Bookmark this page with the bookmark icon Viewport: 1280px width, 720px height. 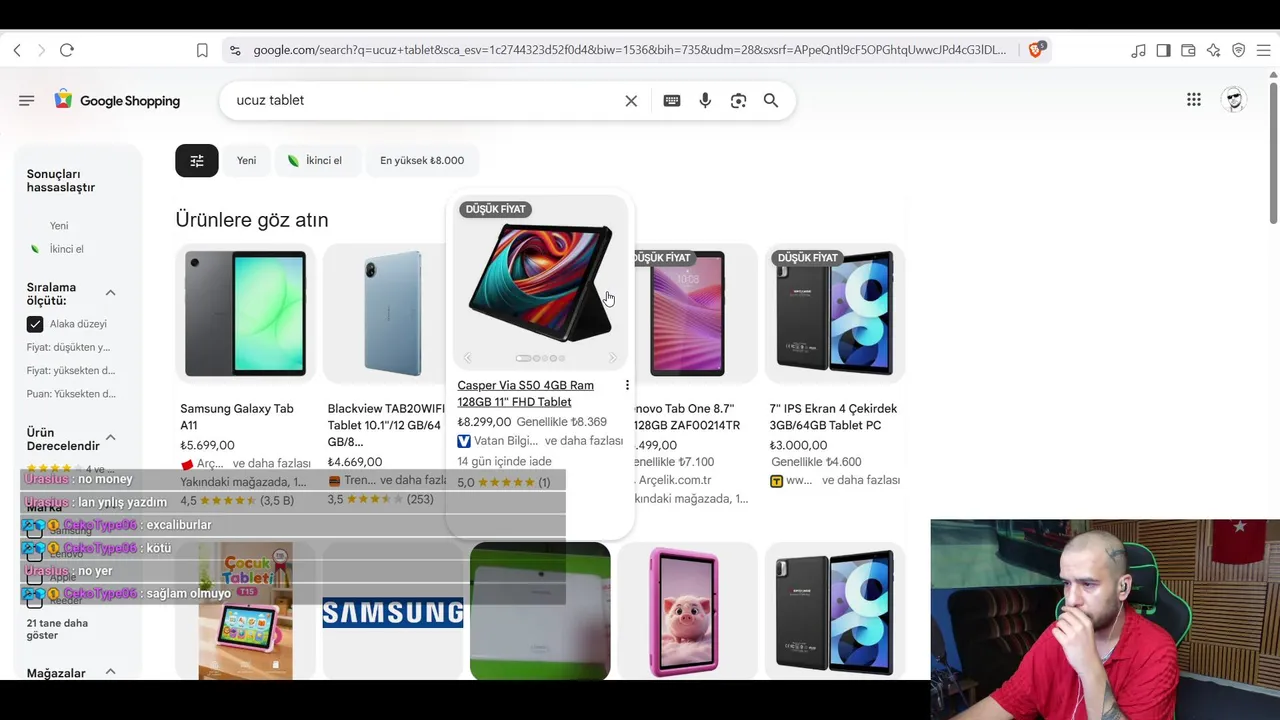[202, 50]
